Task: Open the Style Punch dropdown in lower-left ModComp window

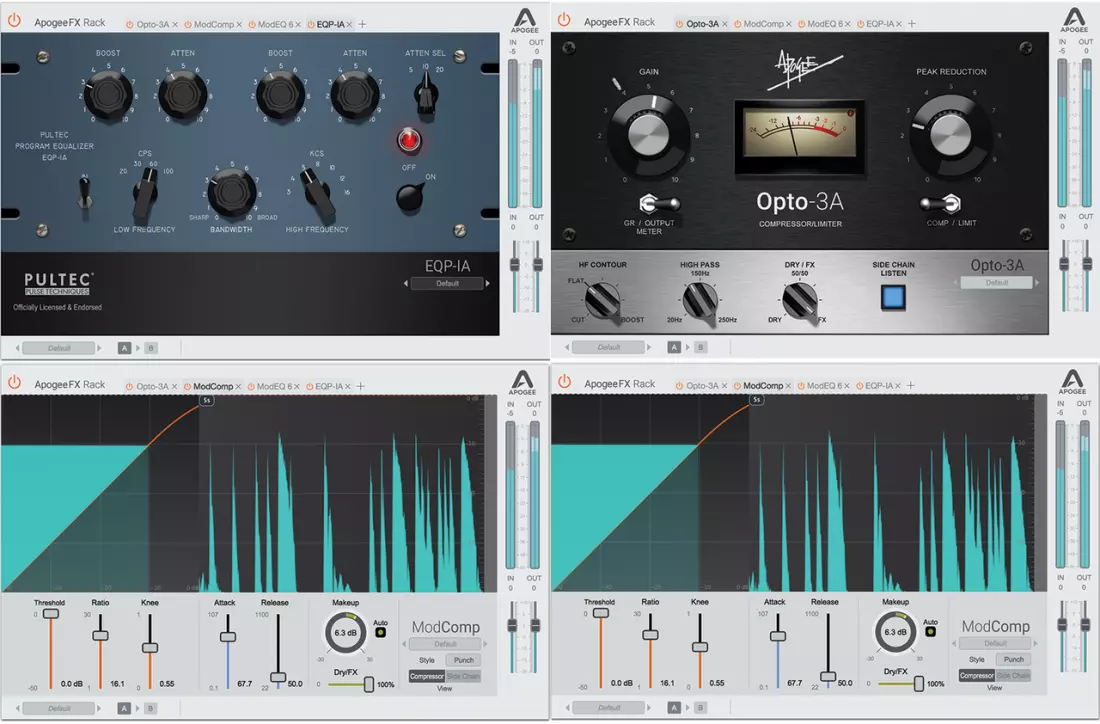Action: [463, 660]
